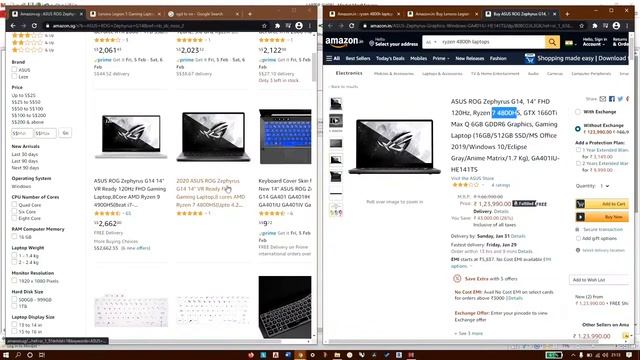Open the profile avatar in the right Chrome window
The height and width of the screenshot is (360, 640).
tap(616, 26)
